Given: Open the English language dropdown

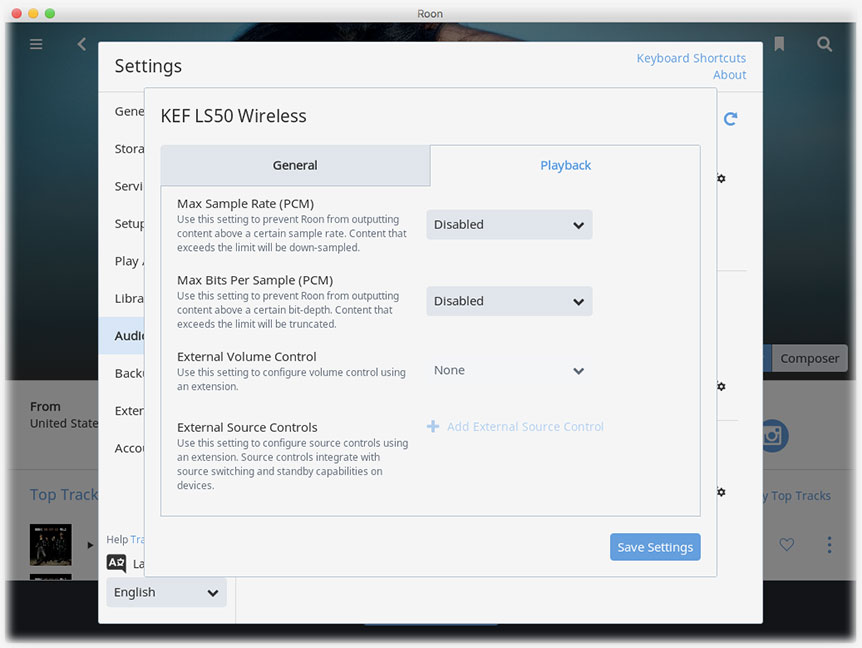Looking at the screenshot, I should [166, 592].
